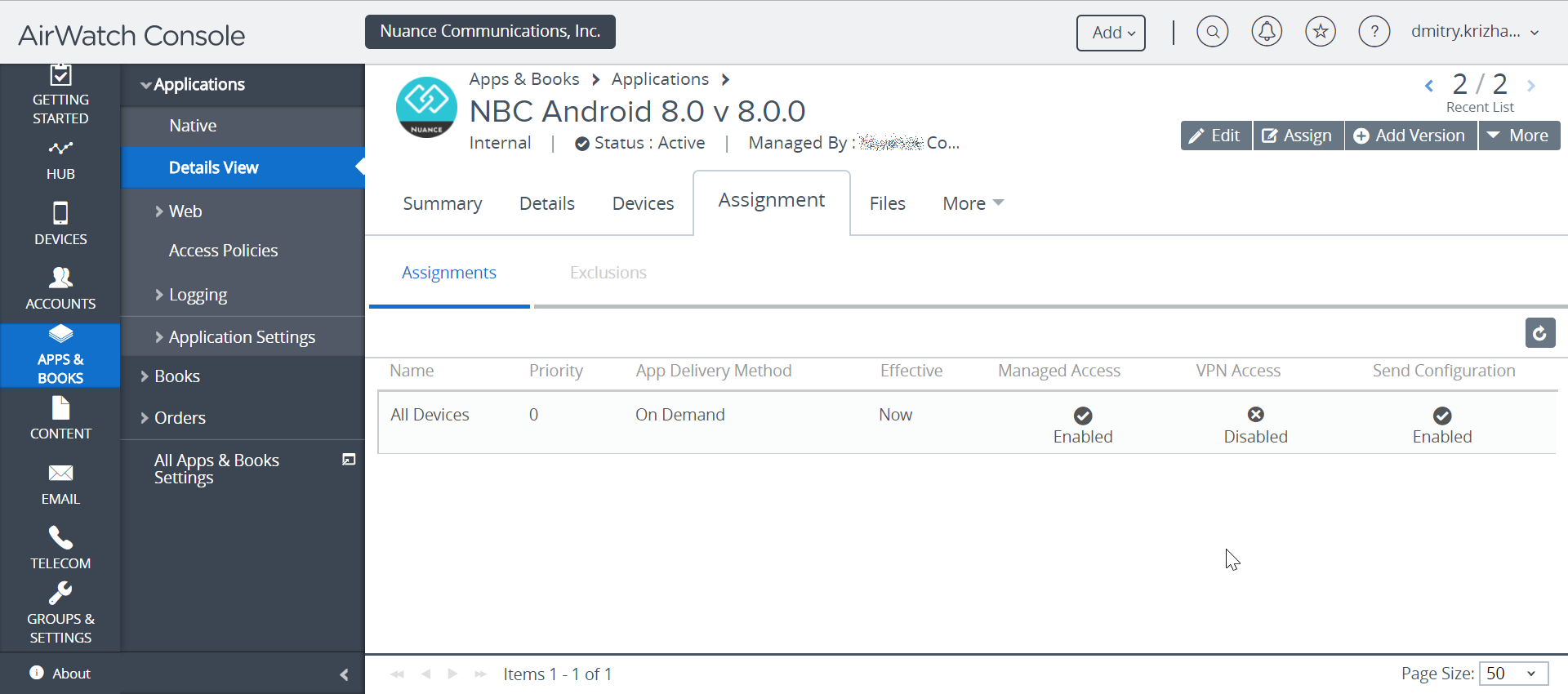
Task: Open the help question mark icon
Action: [1374, 33]
